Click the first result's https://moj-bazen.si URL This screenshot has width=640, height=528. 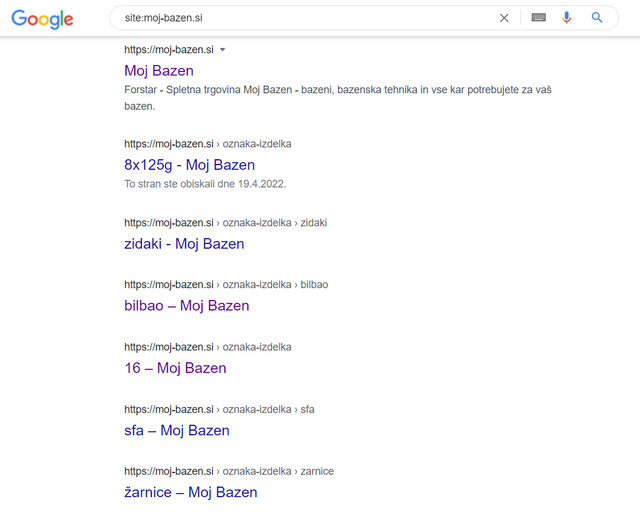pyautogui.click(x=169, y=50)
